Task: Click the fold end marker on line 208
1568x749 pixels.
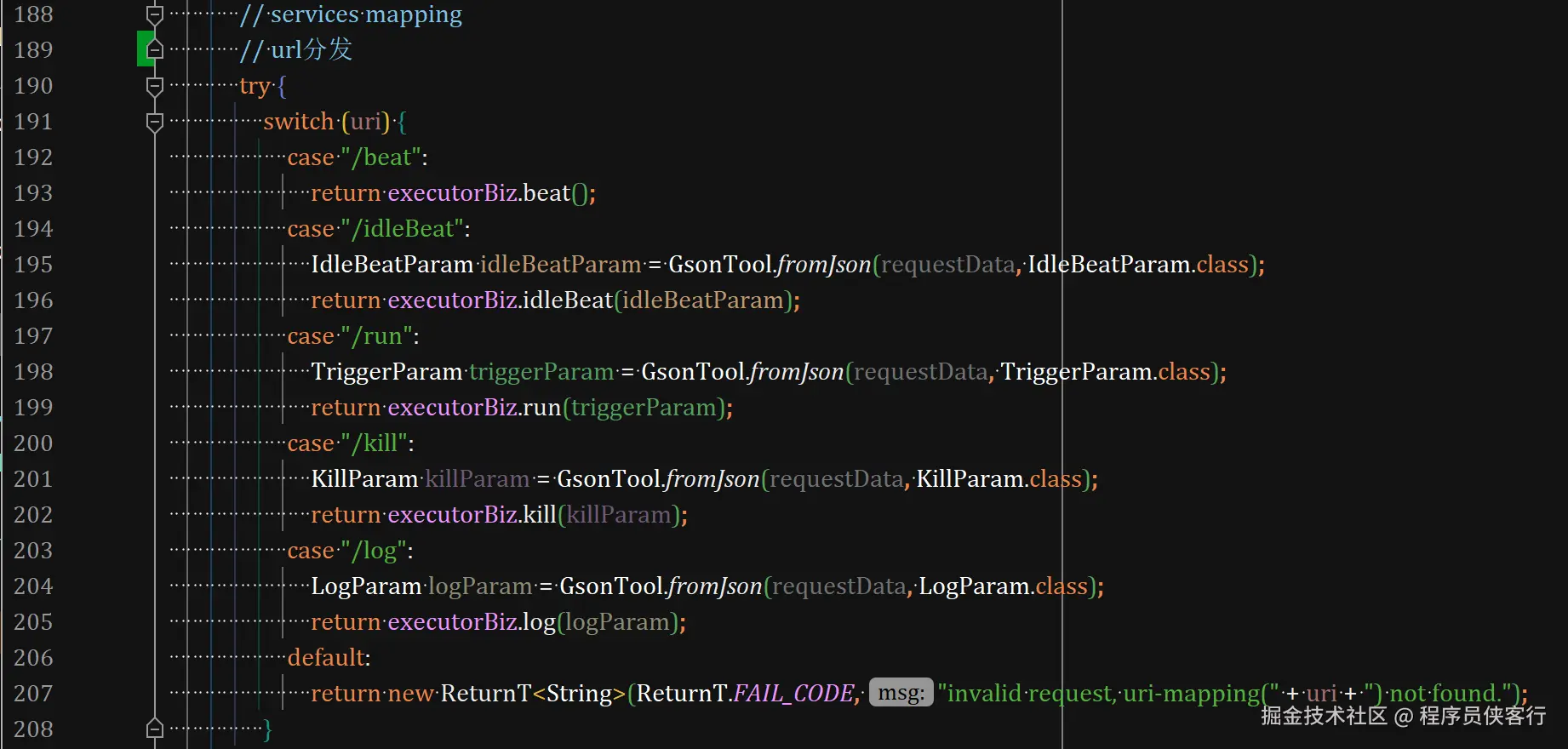Action: point(154,729)
